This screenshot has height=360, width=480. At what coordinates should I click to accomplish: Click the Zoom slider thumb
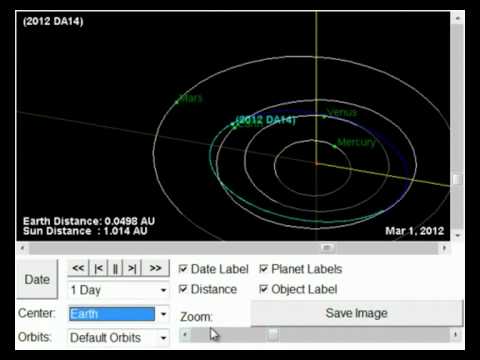point(273,334)
